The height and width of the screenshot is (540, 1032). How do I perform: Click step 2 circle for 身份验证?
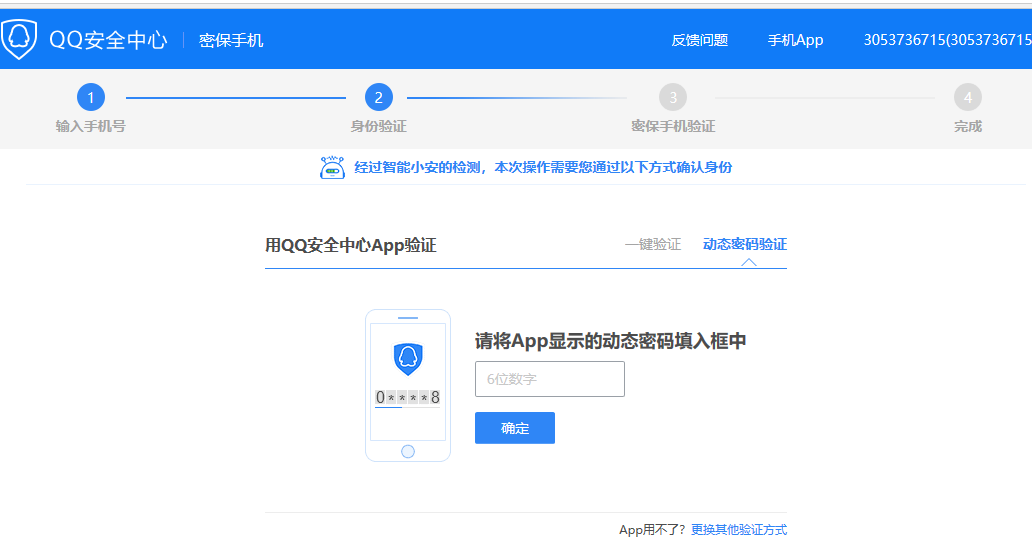(x=378, y=97)
